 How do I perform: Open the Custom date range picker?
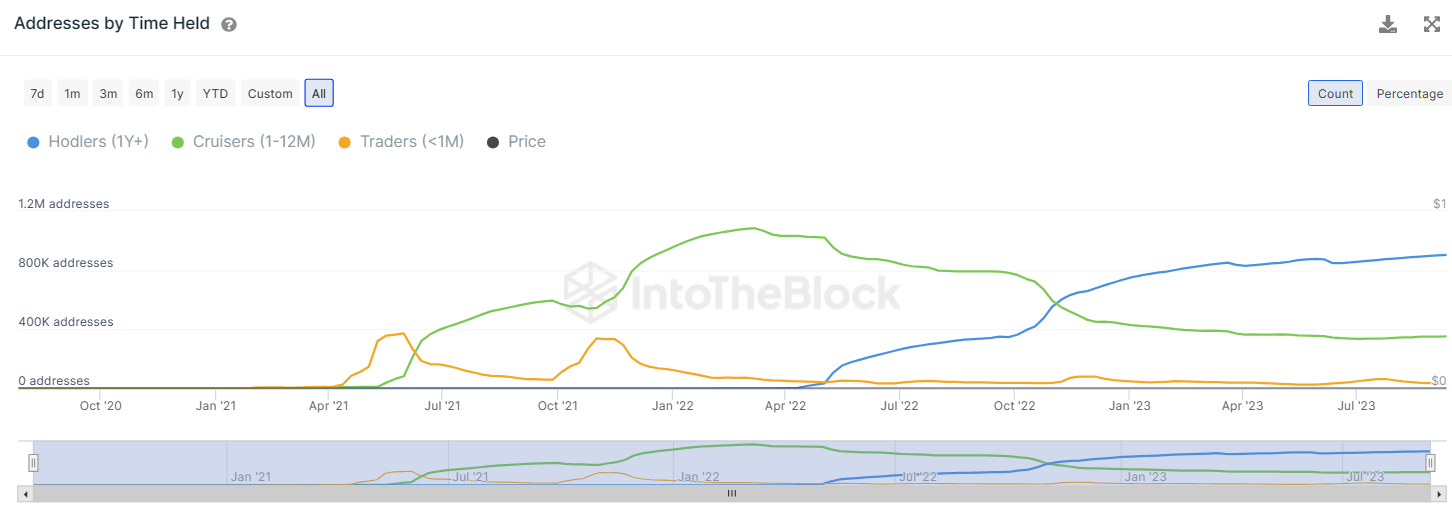(x=270, y=93)
